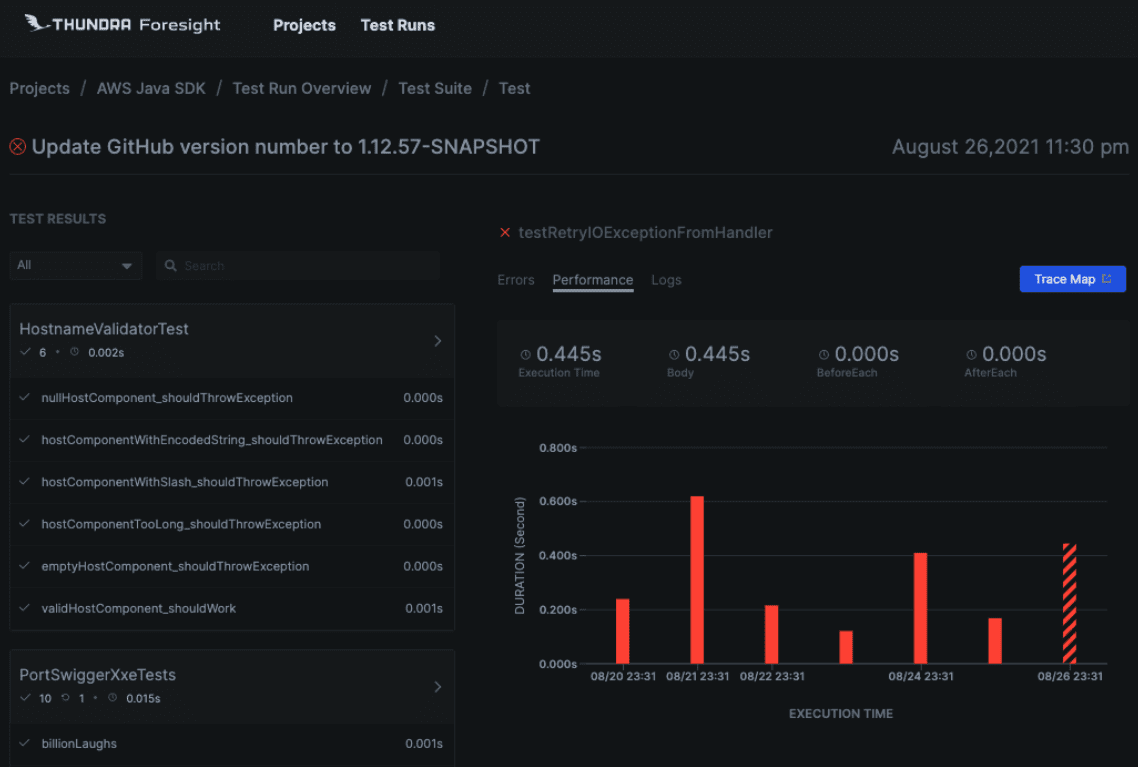Click checkmark beside emptyHostComponent_shouldThrowException
Image resolution: width=1138 pixels, height=767 pixels.
(x=25, y=566)
